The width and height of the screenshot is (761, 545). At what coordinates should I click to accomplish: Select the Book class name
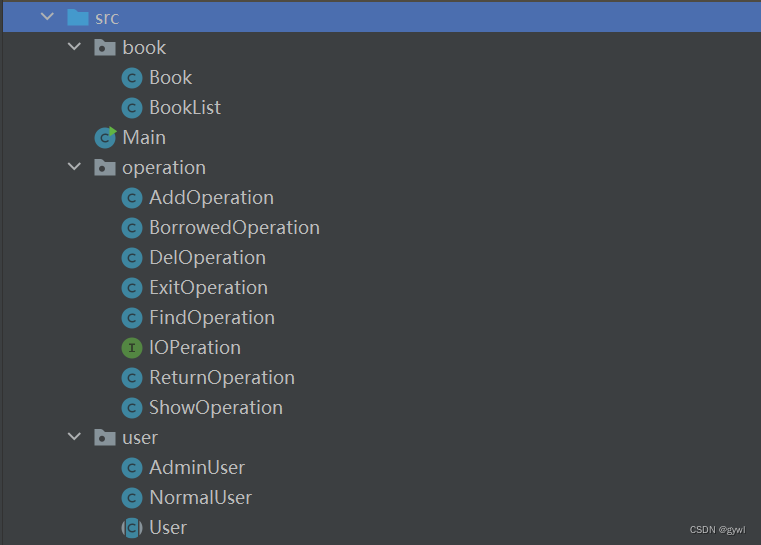pyautogui.click(x=170, y=78)
